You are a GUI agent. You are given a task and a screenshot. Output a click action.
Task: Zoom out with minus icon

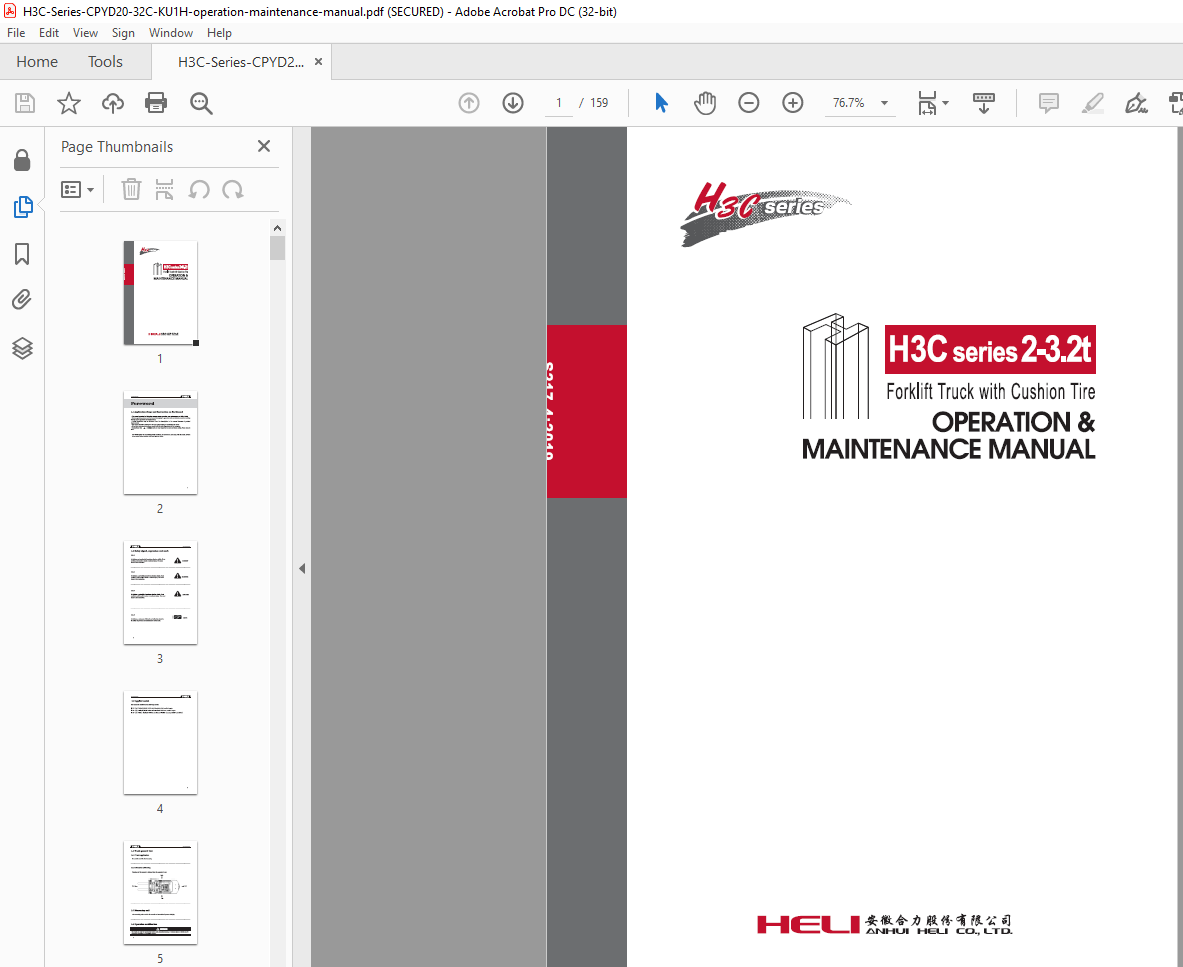[x=748, y=103]
